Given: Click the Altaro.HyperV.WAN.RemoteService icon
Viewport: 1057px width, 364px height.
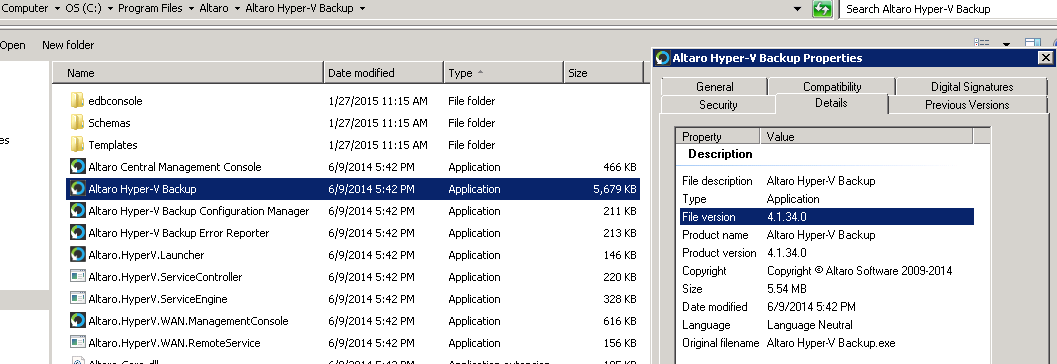Looking at the screenshot, I should (x=78, y=343).
